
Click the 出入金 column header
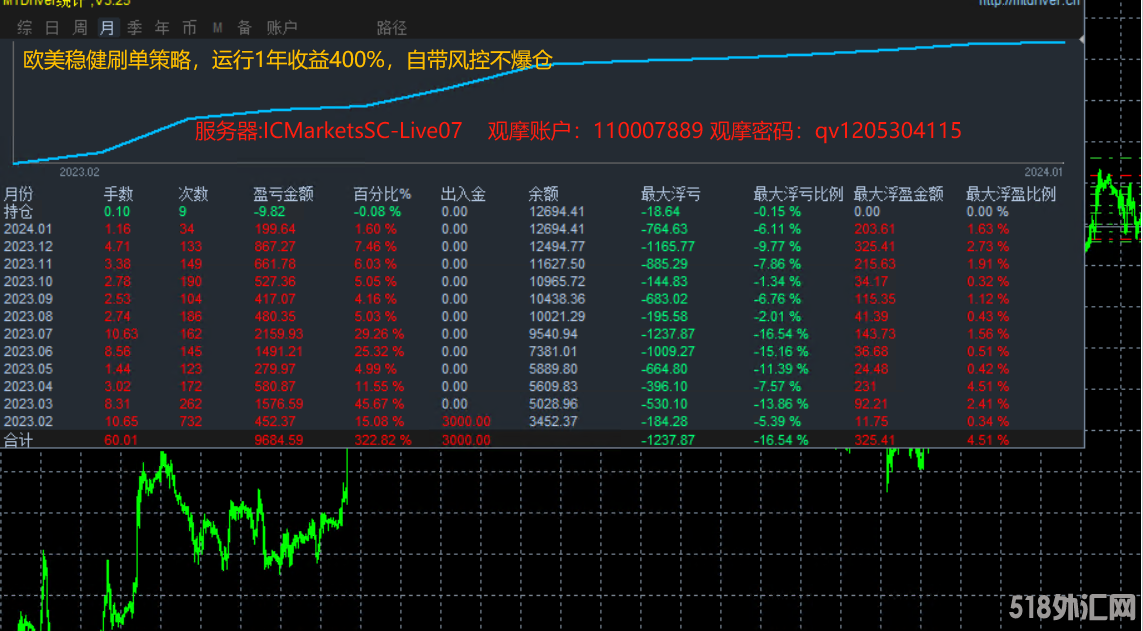pyautogui.click(x=463, y=194)
